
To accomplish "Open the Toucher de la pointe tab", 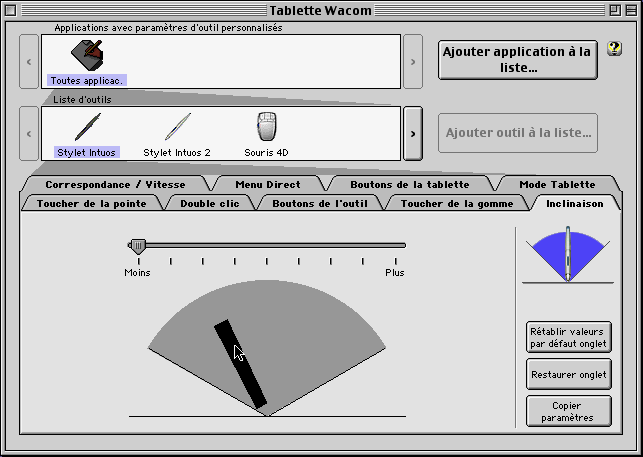I will [91, 204].
